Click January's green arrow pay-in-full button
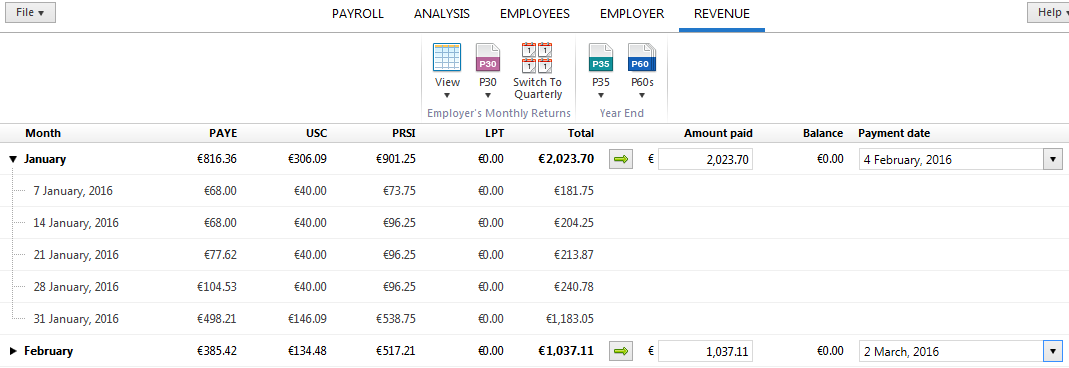Screen dimensions: 1069x368 point(620,159)
